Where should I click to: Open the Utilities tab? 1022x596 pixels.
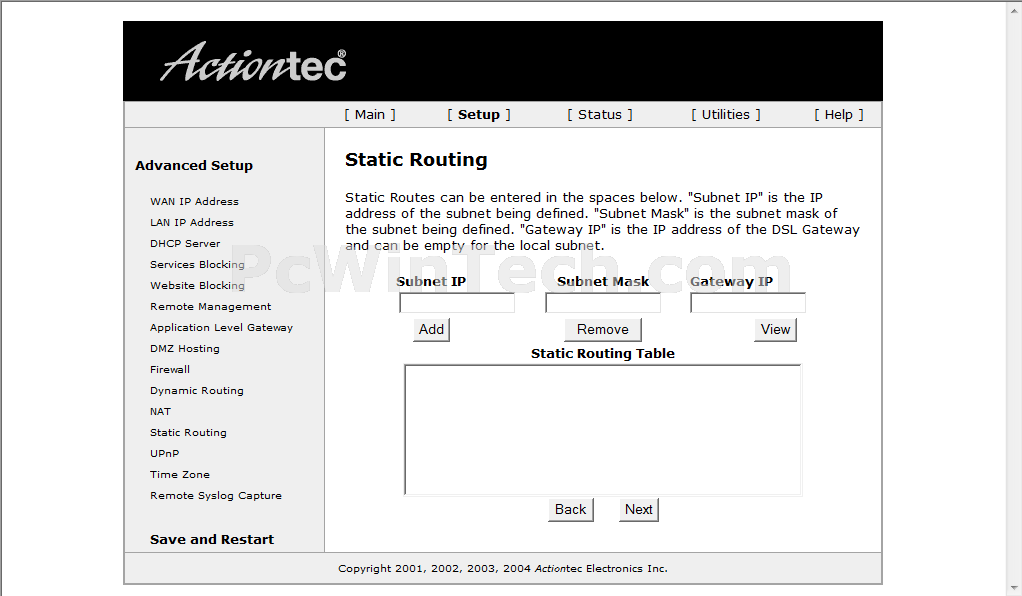pos(725,115)
